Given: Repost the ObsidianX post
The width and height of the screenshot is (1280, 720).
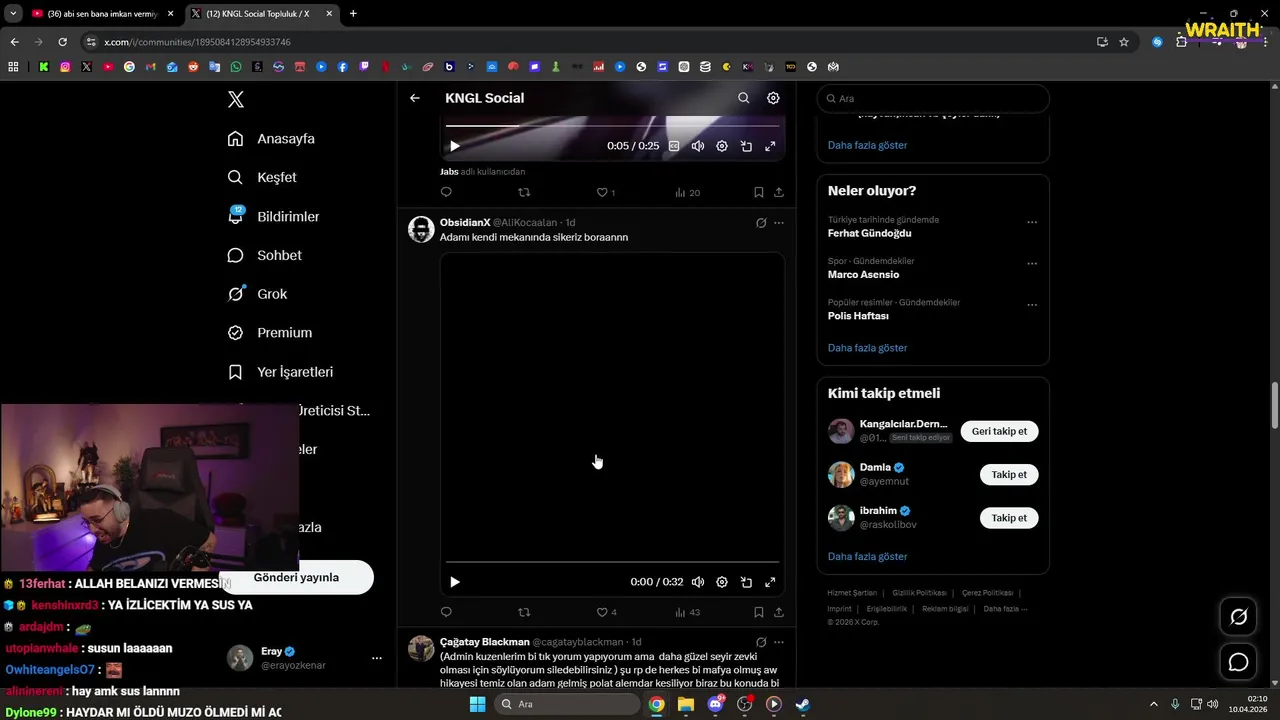Looking at the screenshot, I should tap(524, 612).
